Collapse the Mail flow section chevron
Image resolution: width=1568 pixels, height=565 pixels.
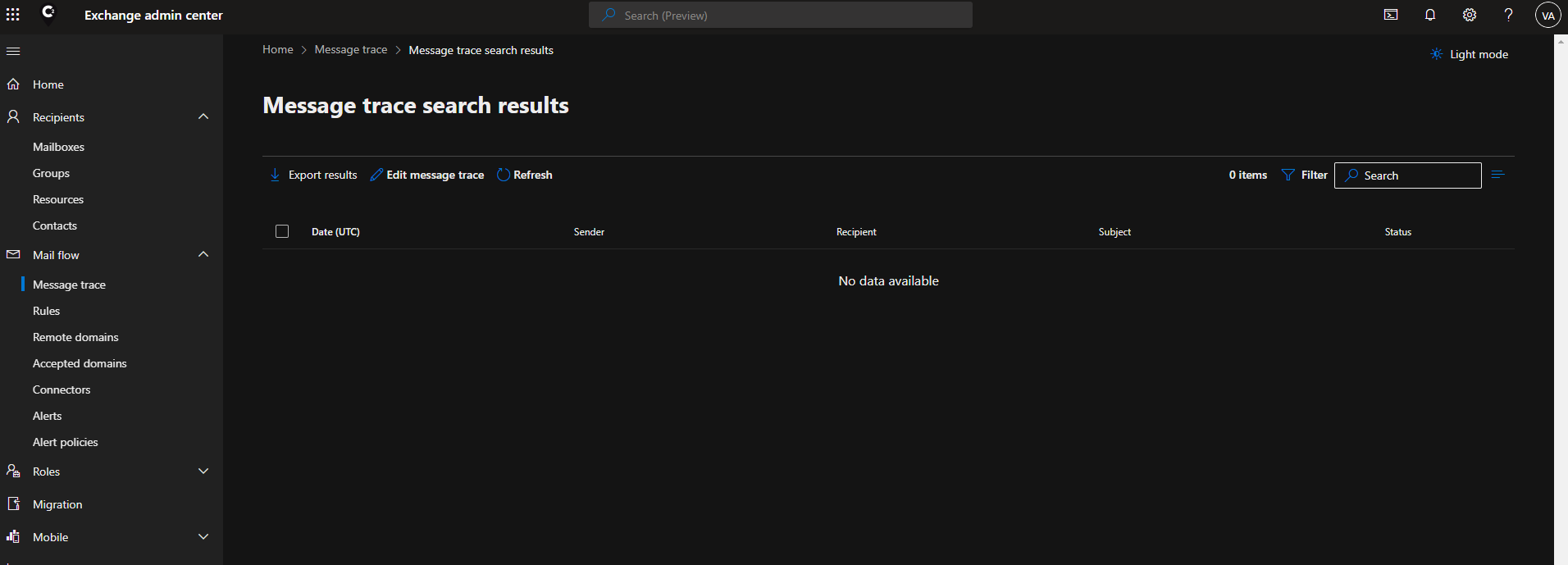(203, 254)
